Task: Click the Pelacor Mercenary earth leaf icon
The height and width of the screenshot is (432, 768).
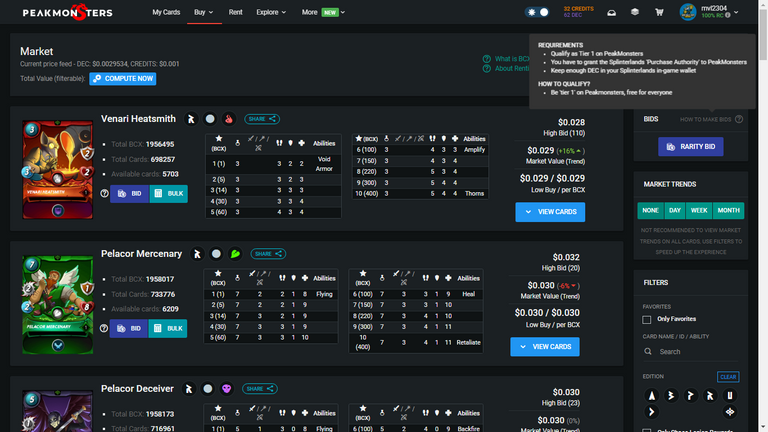Action: (x=235, y=254)
